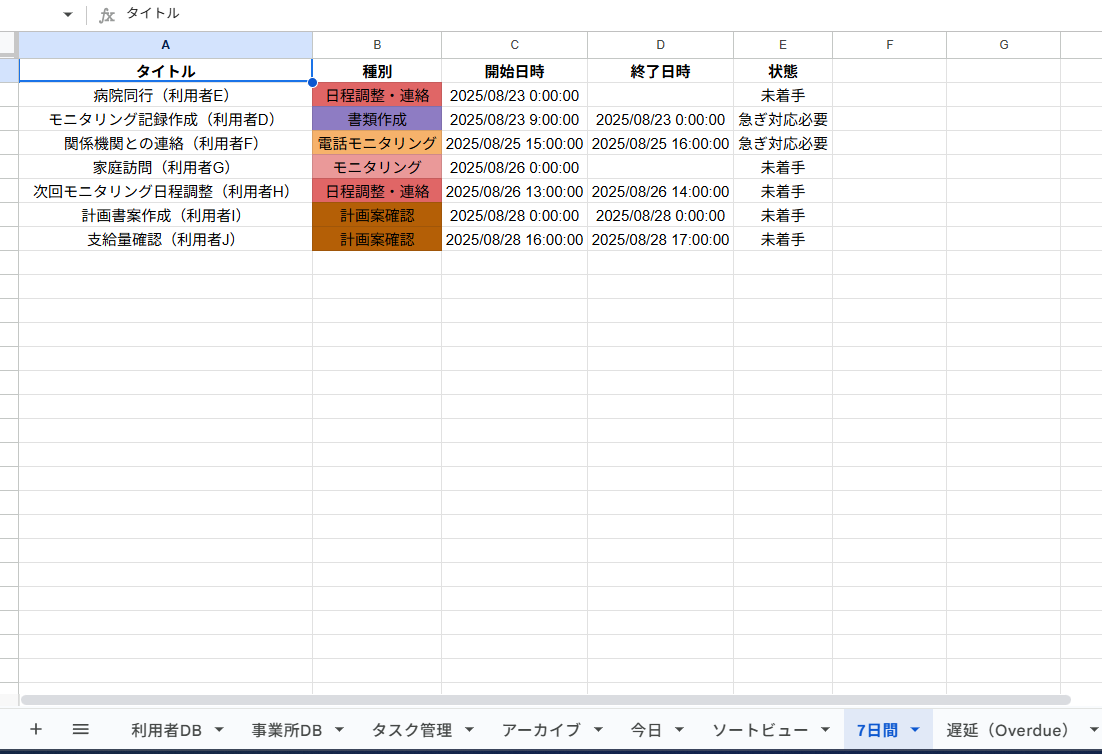Select end date 2025/08/25 16:00:00

click(x=661, y=143)
